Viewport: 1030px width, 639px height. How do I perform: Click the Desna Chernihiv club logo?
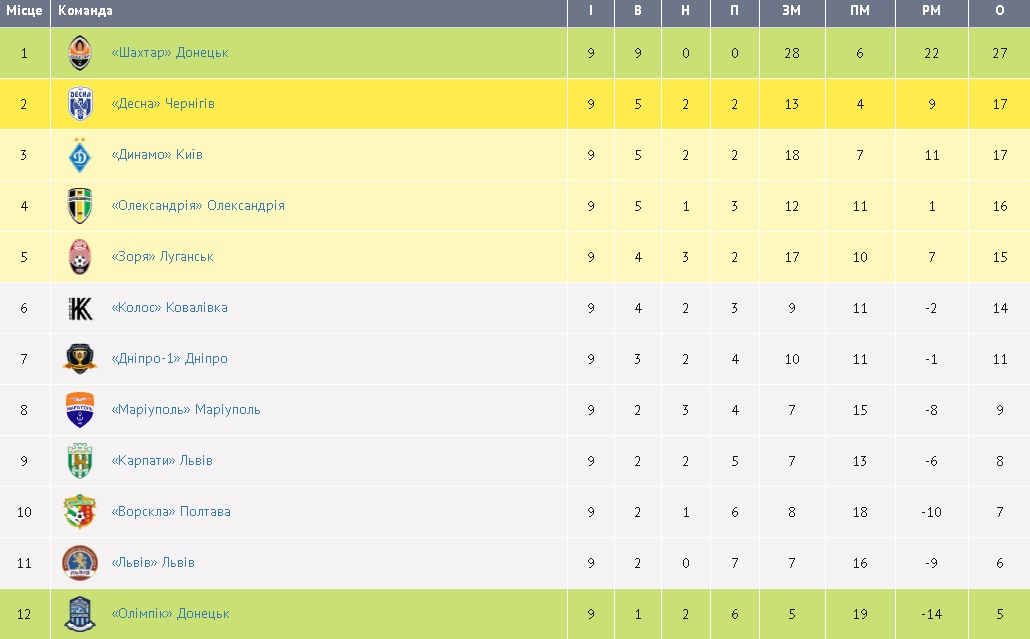(80, 104)
